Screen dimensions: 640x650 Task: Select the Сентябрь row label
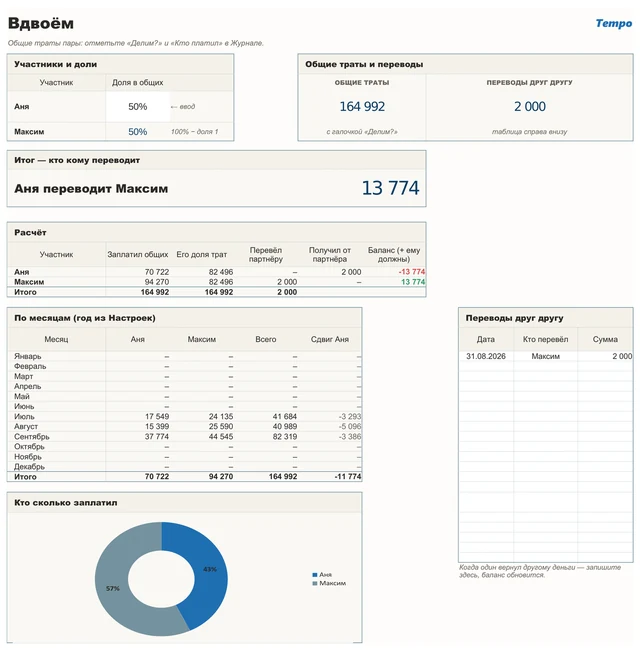32,437
